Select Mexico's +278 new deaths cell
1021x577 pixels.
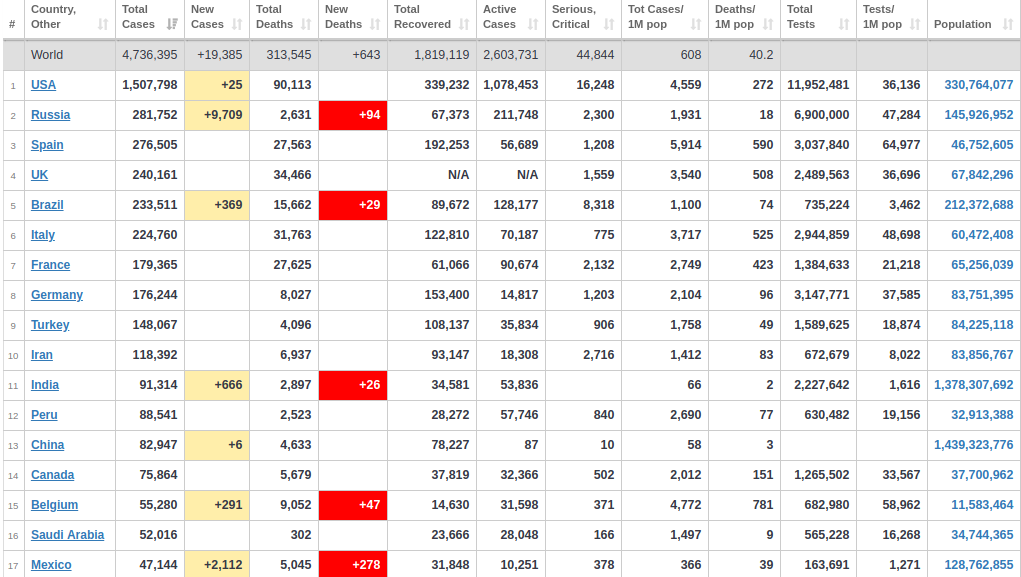[353, 564]
